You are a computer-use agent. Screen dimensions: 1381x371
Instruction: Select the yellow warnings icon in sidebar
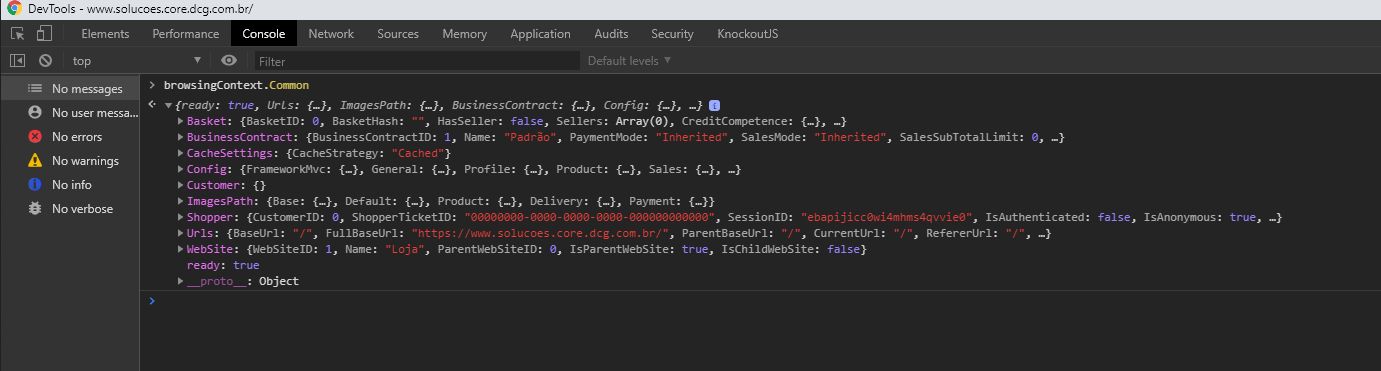click(35, 161)
